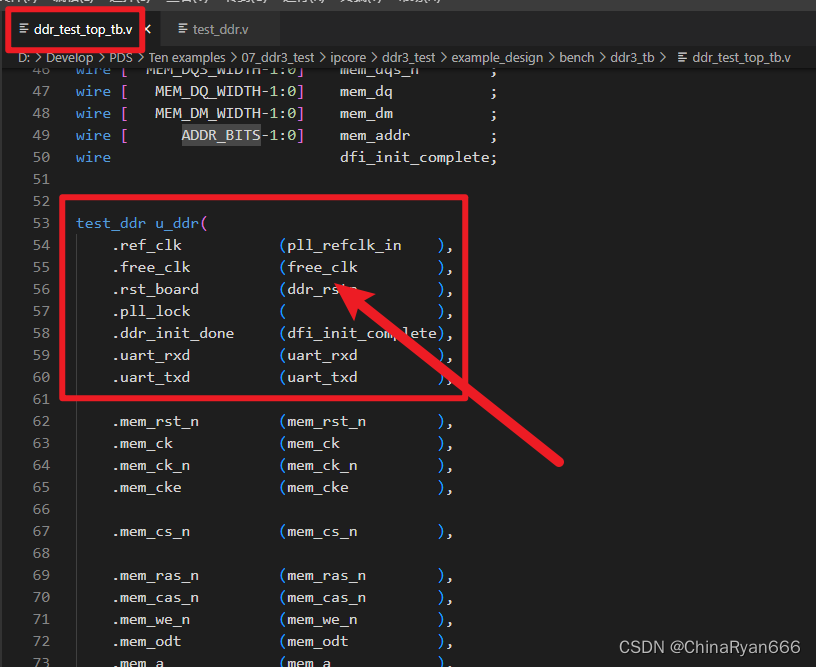Click file icon in breadcrumb path

[x=682, y=57]
